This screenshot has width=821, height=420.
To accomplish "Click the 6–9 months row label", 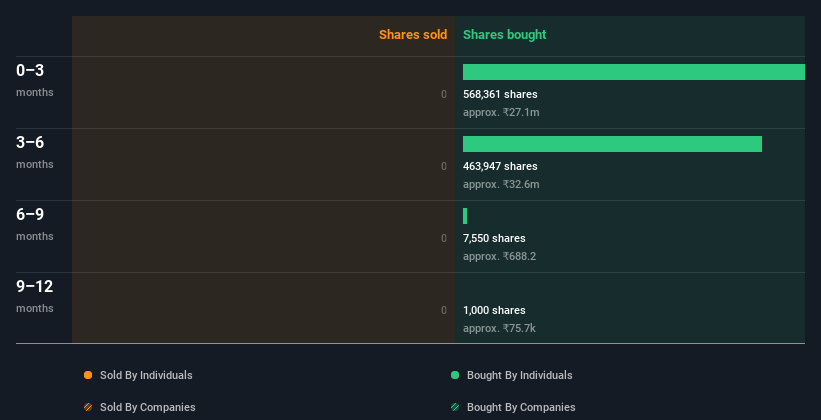I will [35, 224].
